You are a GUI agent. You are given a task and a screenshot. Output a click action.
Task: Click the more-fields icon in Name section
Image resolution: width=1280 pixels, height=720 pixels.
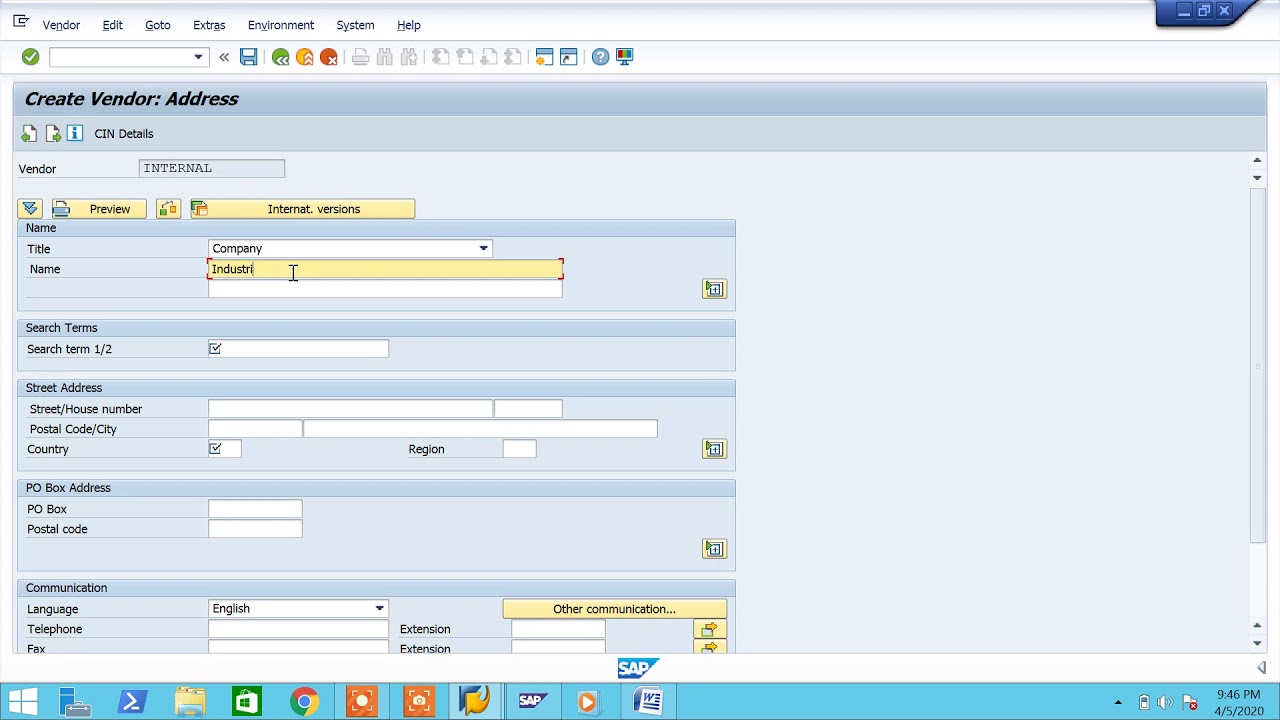(714, 289)
